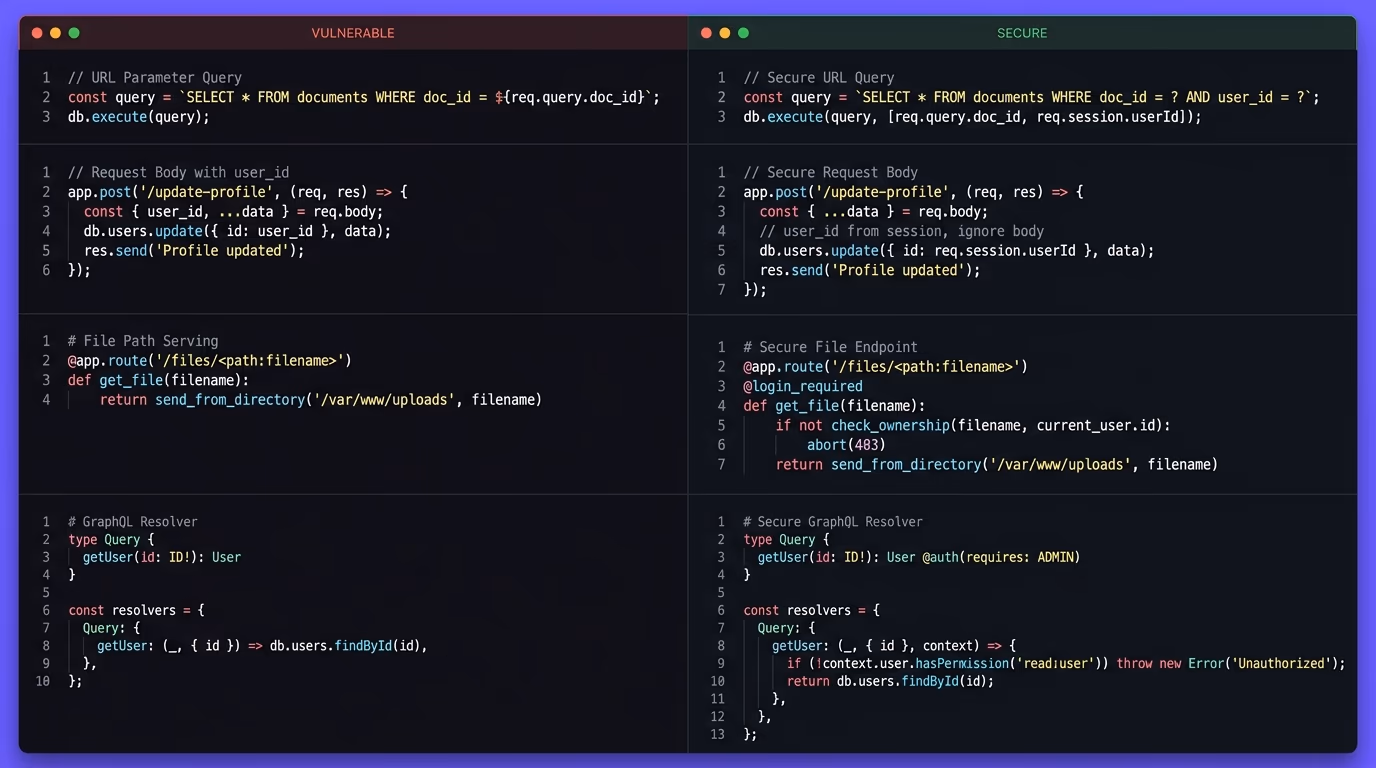This screenshot has height=768, width=1376.
Task: Click 'const { ...data } = req.body;' line
Action: click(874, 211)
